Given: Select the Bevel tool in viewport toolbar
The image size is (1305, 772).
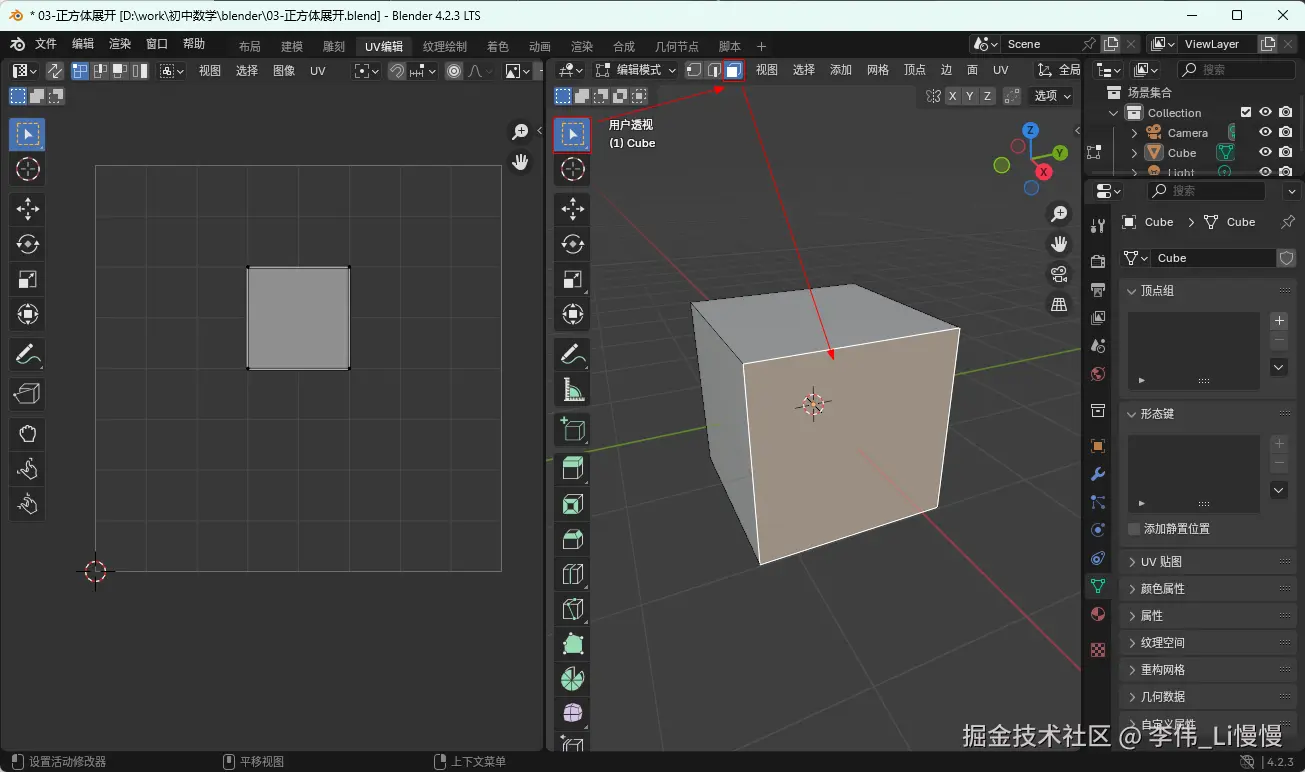Looking at the screenshot, I should coord(572,539).
